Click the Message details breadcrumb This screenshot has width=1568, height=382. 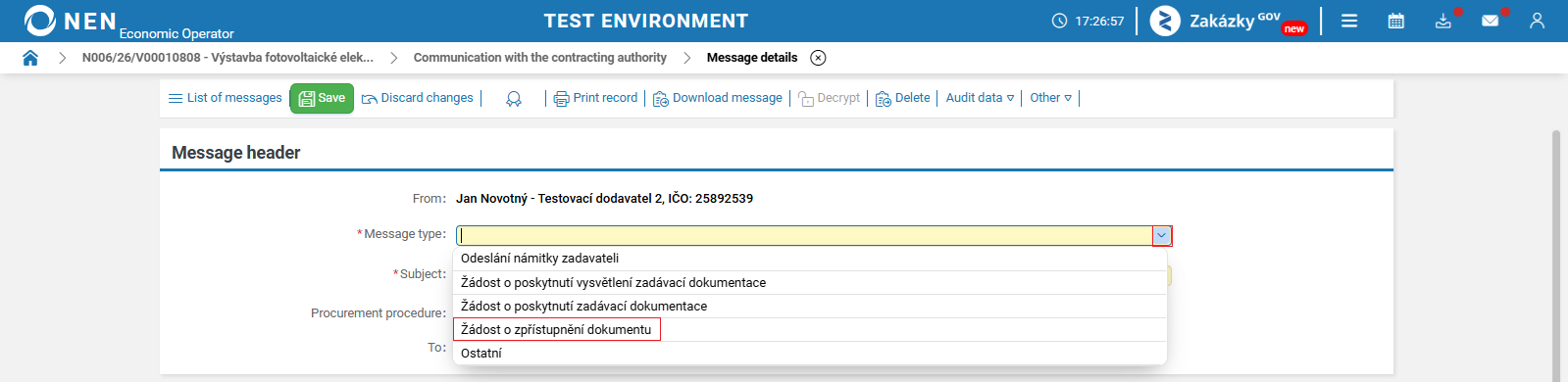pos(752,58)
